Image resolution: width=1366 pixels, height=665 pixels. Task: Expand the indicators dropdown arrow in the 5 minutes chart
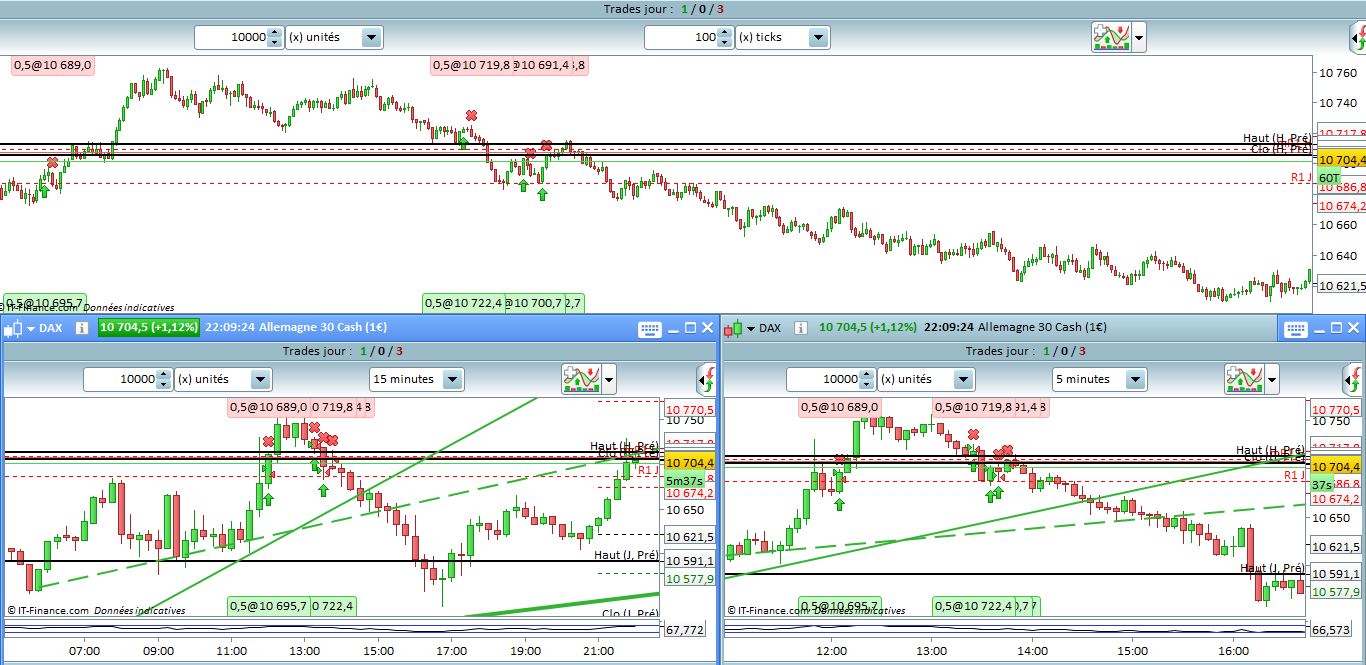(x=1272, y=380)
